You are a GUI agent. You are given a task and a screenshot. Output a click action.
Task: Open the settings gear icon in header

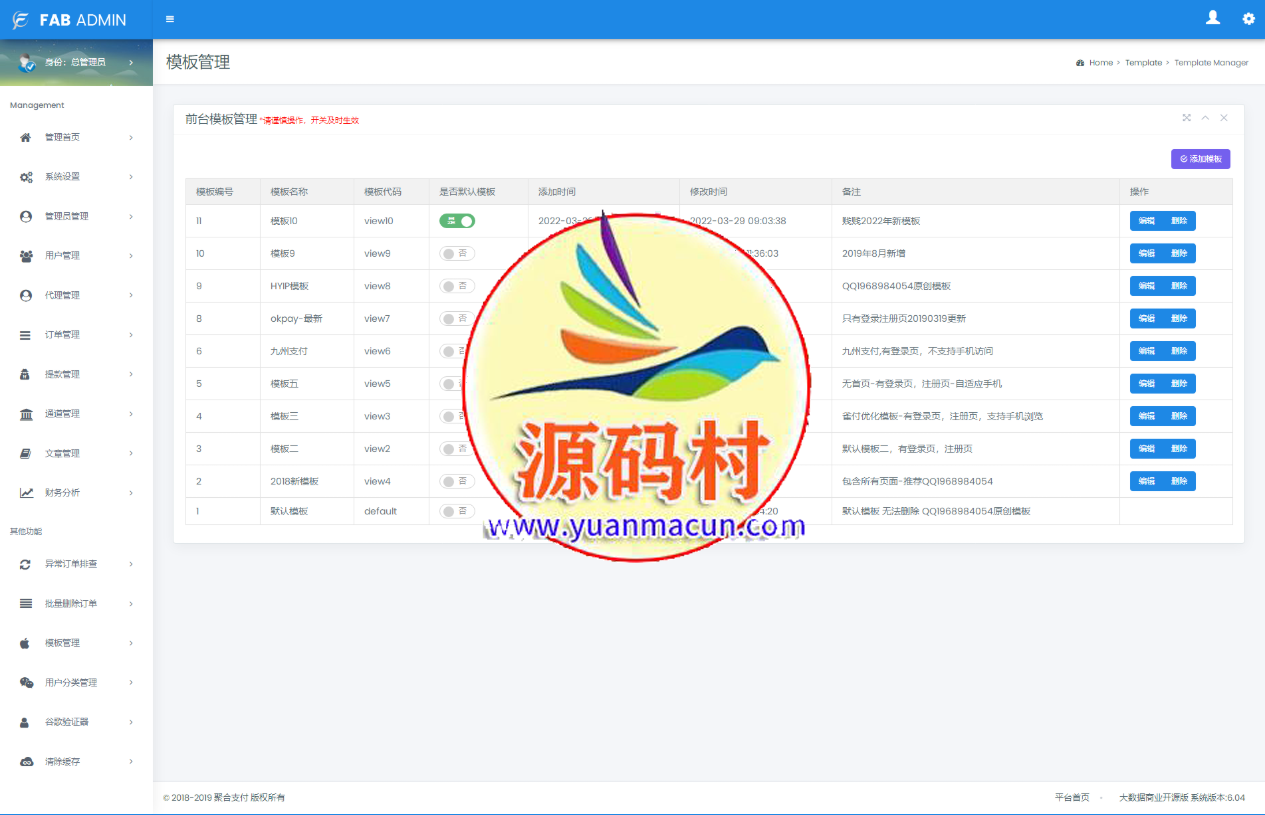tap(1248, 19)
